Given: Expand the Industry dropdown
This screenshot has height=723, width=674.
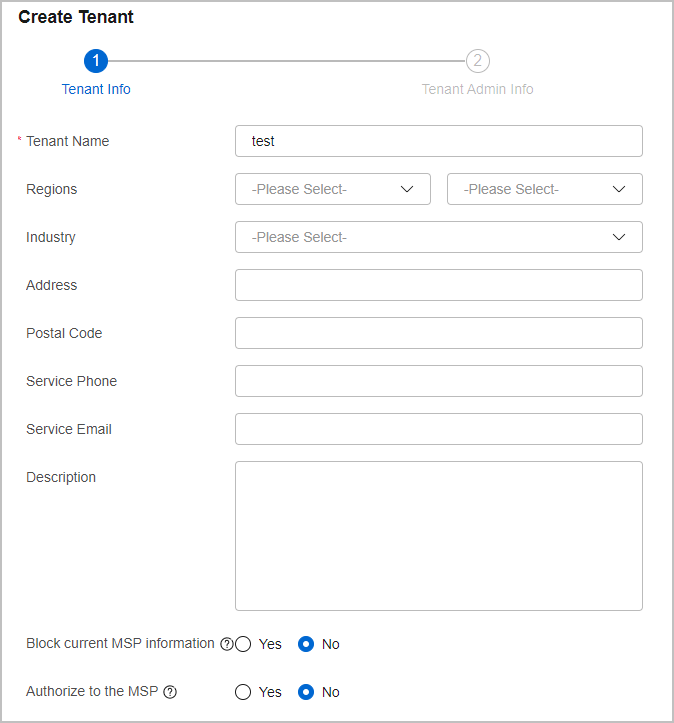Looking at the screenshot, I should click(439, 237).
